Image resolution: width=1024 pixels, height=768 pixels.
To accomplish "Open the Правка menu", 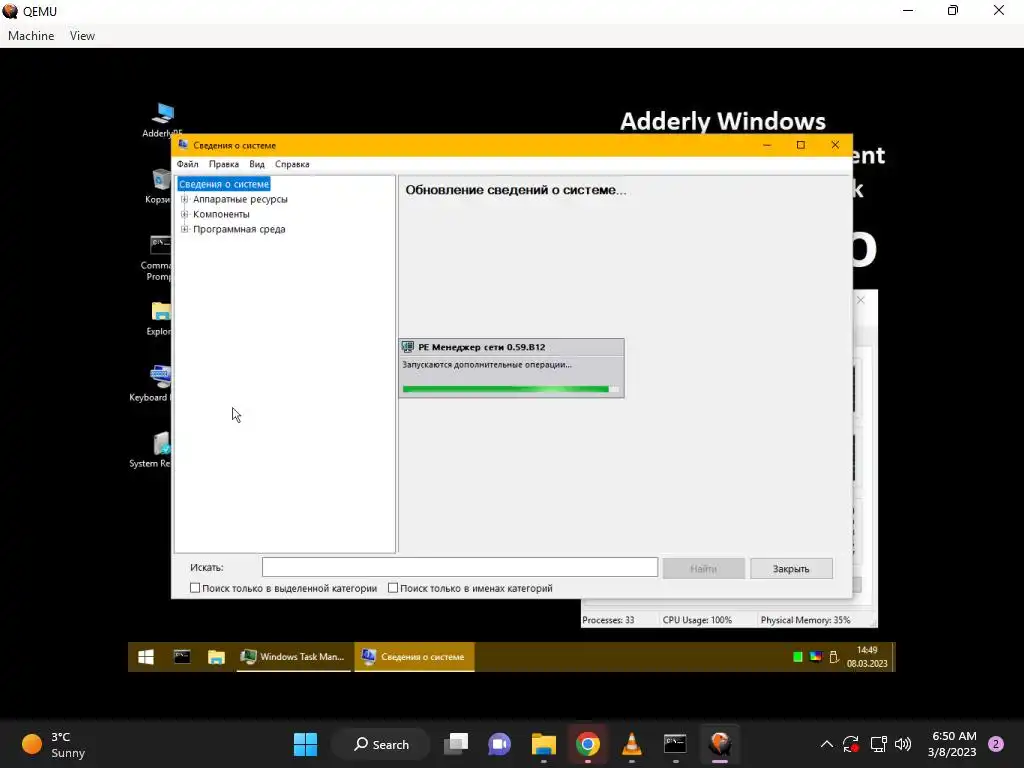I will (223, 164).
